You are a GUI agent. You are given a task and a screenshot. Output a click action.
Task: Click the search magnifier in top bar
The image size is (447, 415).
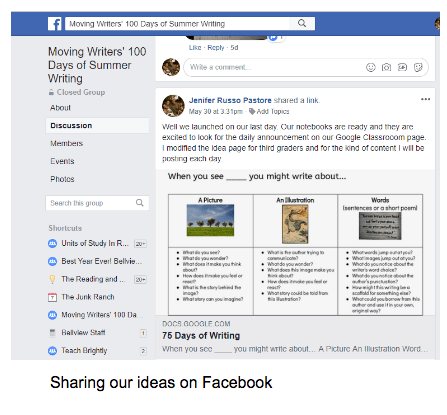(302, 23)
